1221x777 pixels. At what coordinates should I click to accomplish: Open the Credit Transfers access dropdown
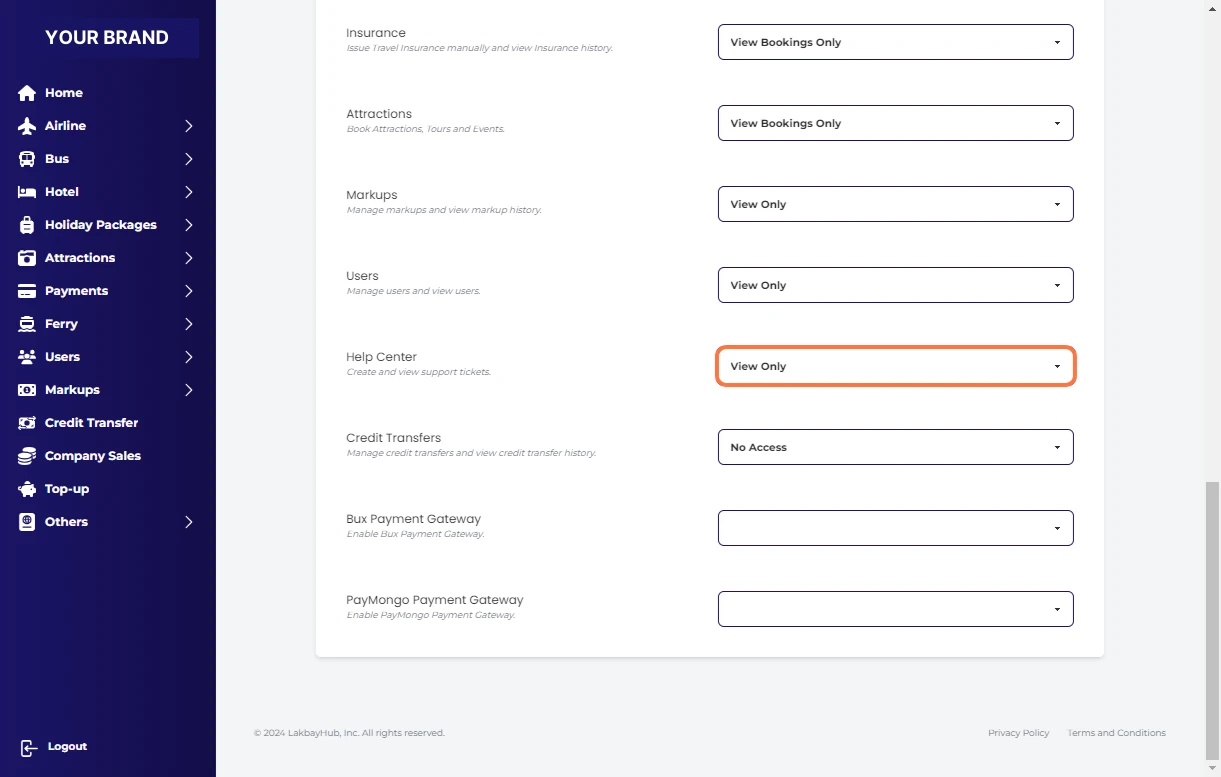click(x=895, y=447)
